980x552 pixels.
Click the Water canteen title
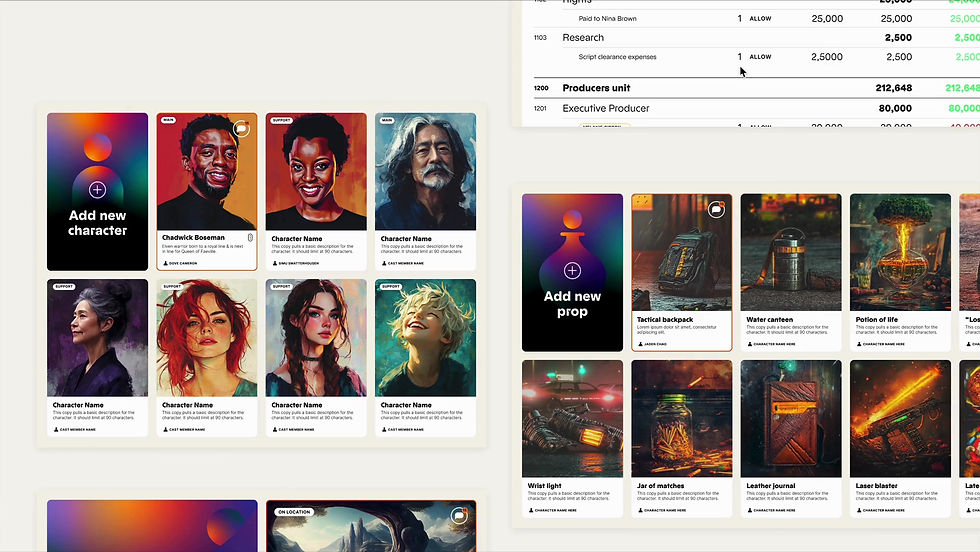pyautogui.click(x=769, y=319)
